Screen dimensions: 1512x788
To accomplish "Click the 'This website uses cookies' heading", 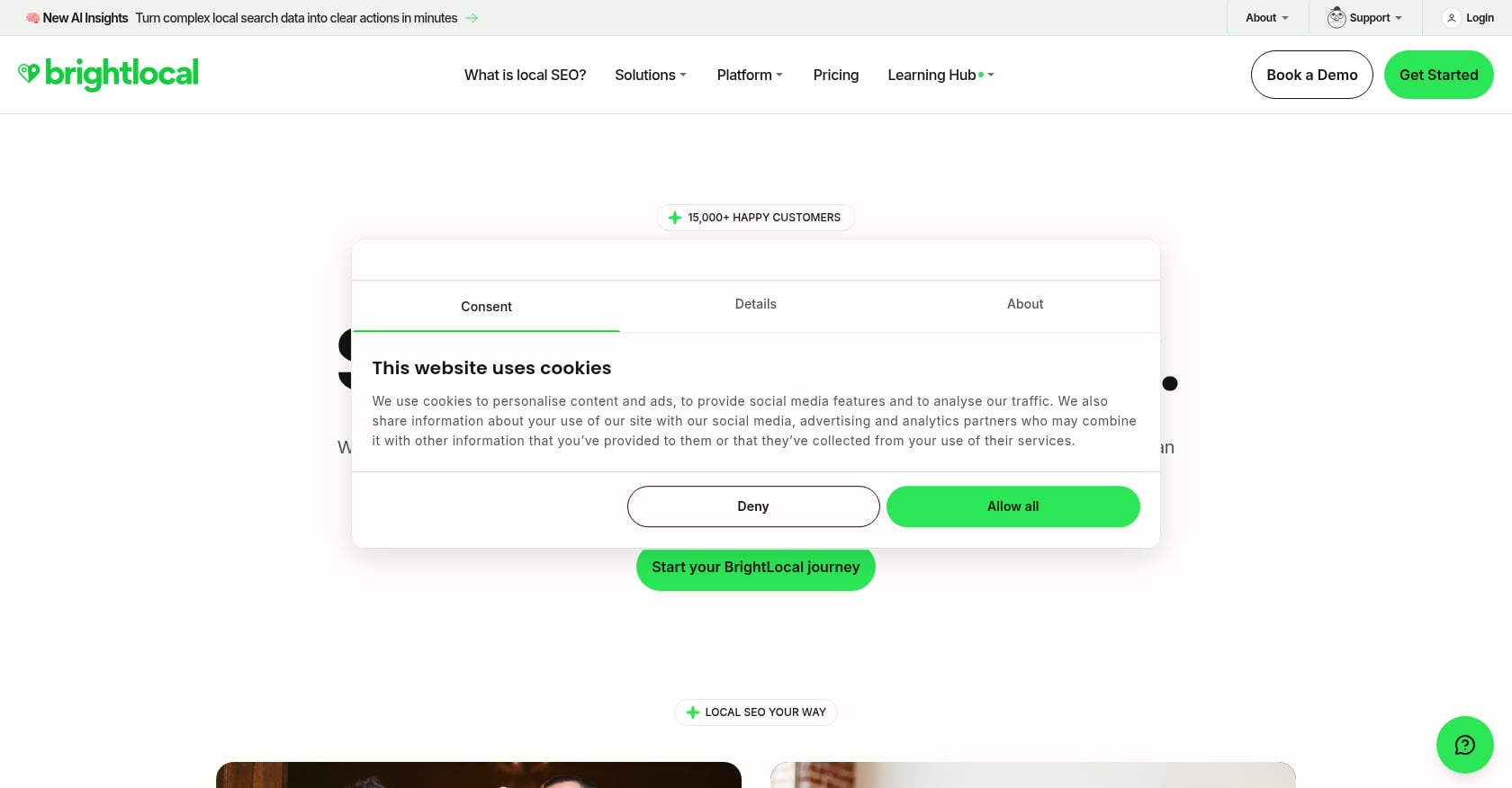I will (491, 368).
